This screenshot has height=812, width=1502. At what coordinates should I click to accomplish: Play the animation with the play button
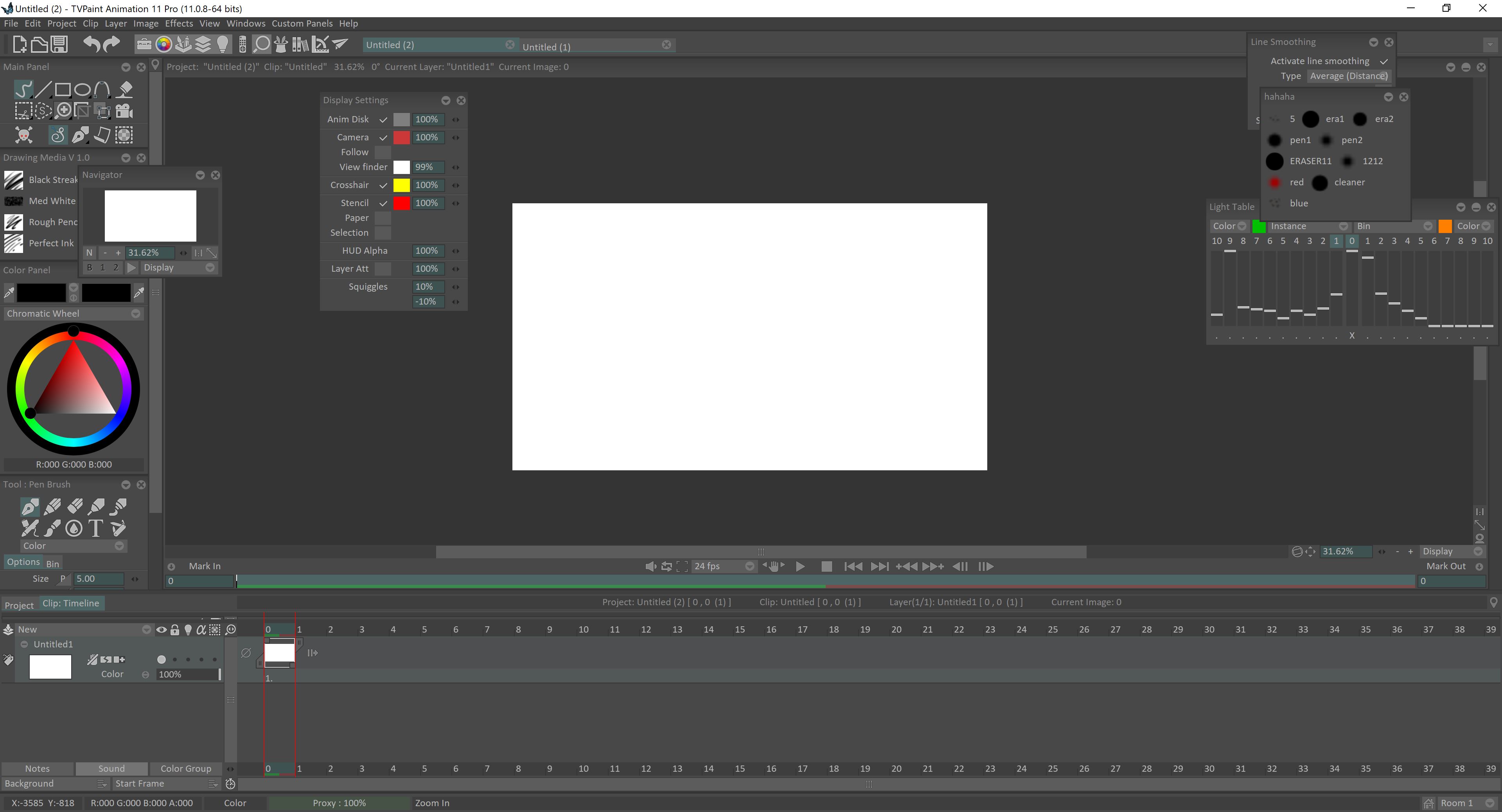[801, 566]
